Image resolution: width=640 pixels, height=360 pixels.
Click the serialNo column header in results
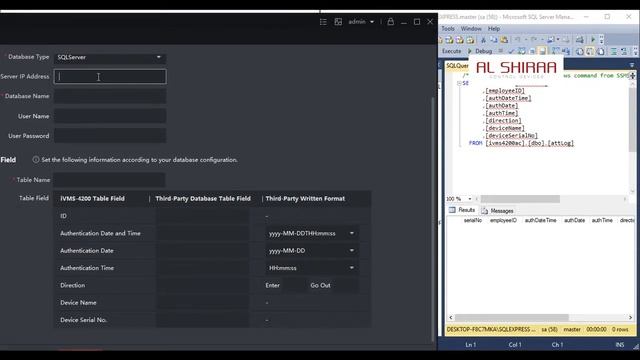(473, 220)
